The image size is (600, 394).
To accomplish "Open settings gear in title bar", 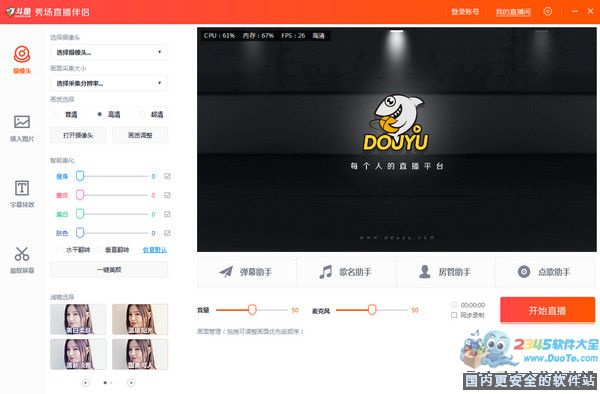I will click(x=548, y=11).
